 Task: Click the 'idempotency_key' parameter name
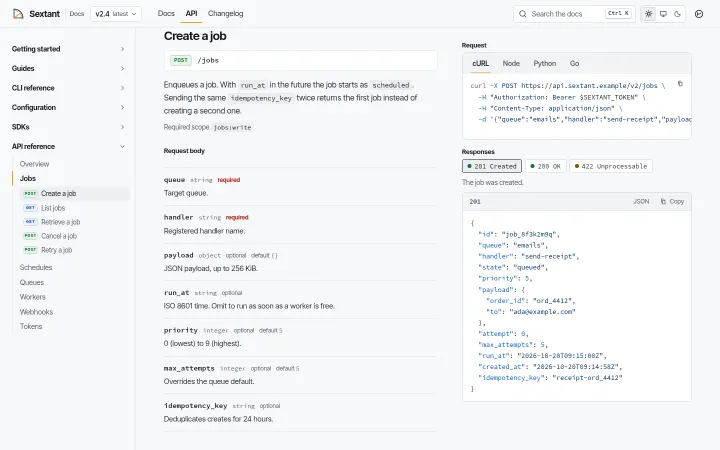196,406
